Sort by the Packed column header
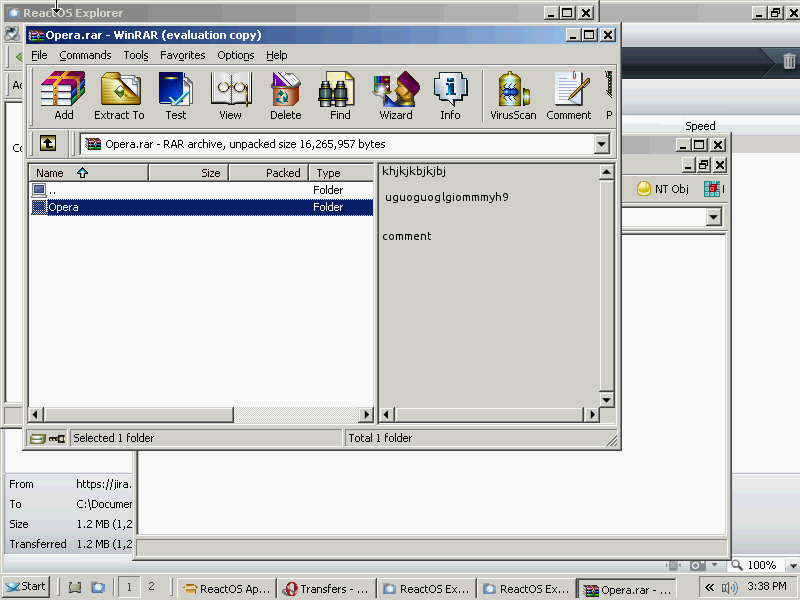Viewport: 800px width, 600px height. click(268, 173)
